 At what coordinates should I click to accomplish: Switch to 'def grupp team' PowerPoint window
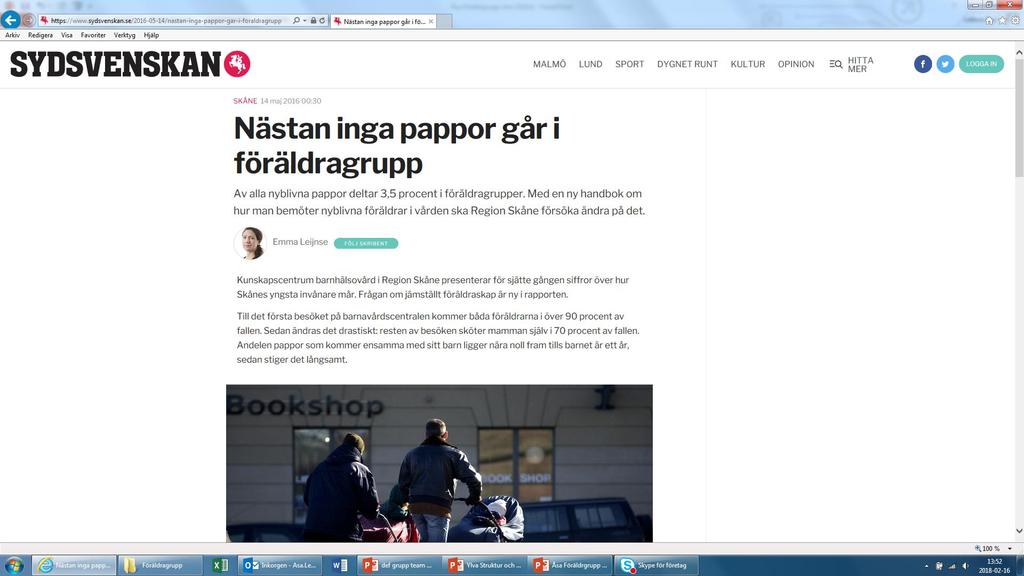point(398,566)
